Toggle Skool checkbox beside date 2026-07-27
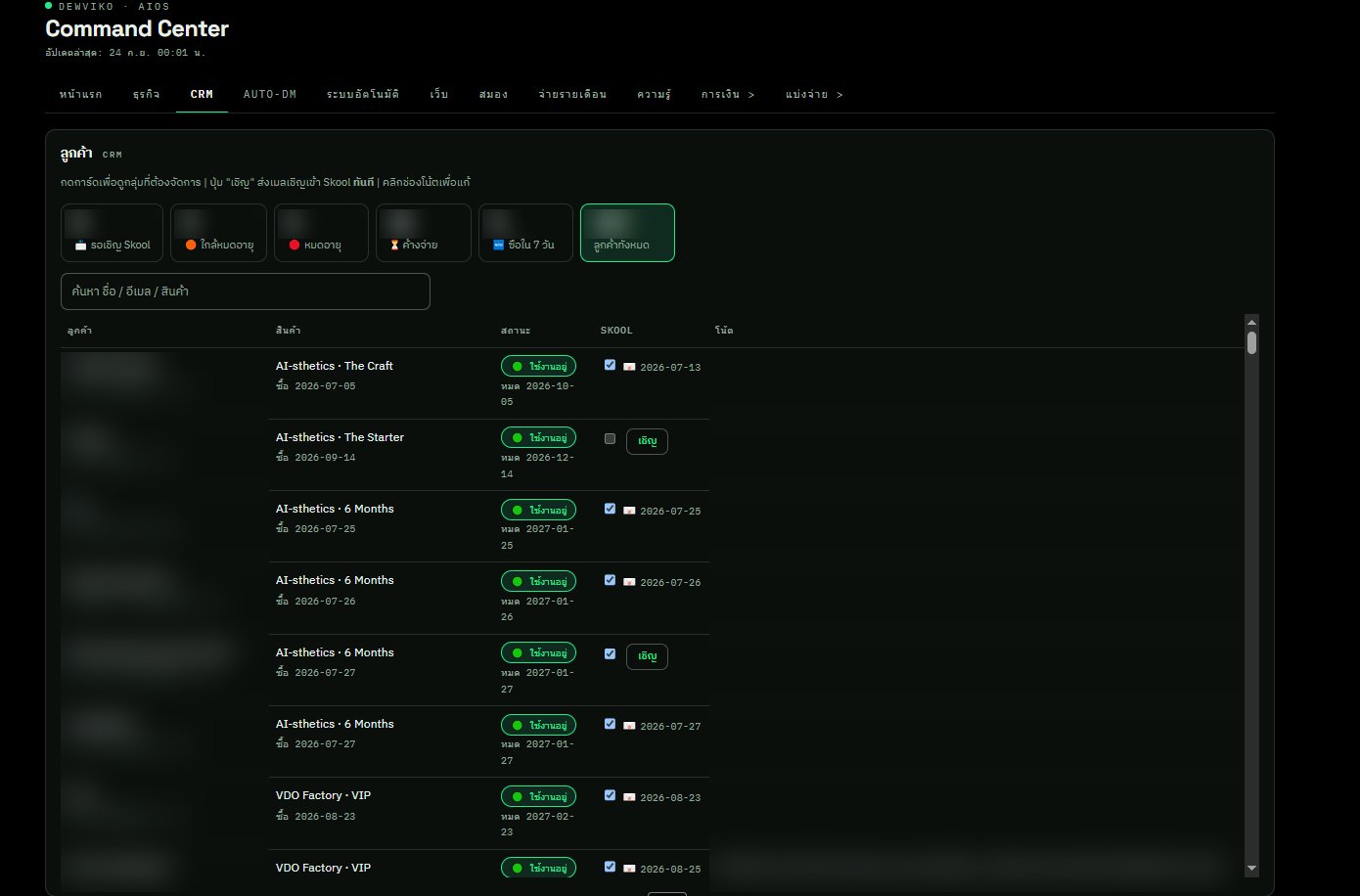 (610, 724)
